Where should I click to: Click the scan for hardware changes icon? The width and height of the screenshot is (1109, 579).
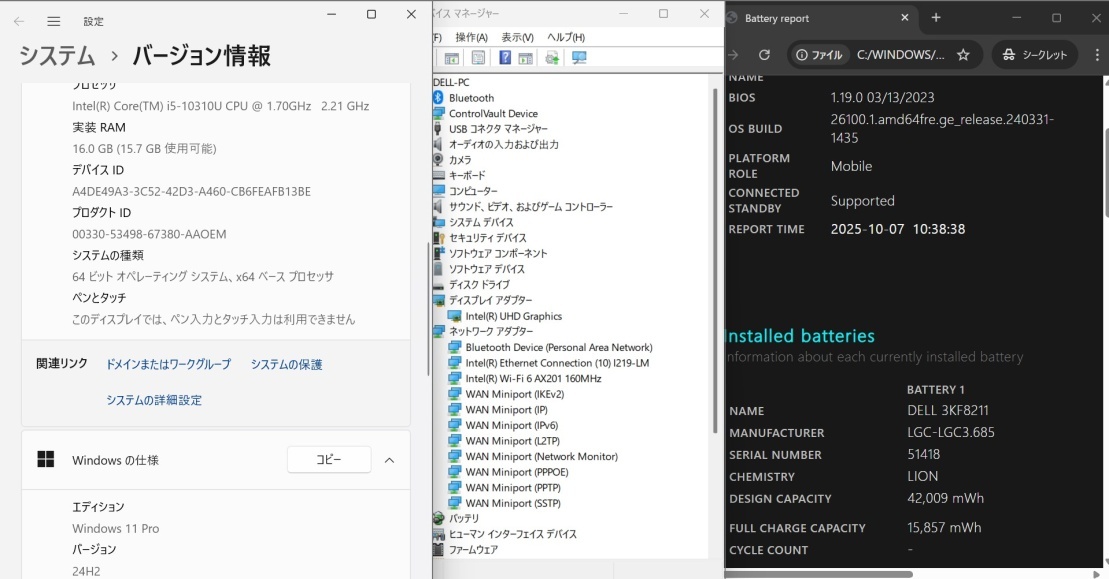(x=579, y=58)
